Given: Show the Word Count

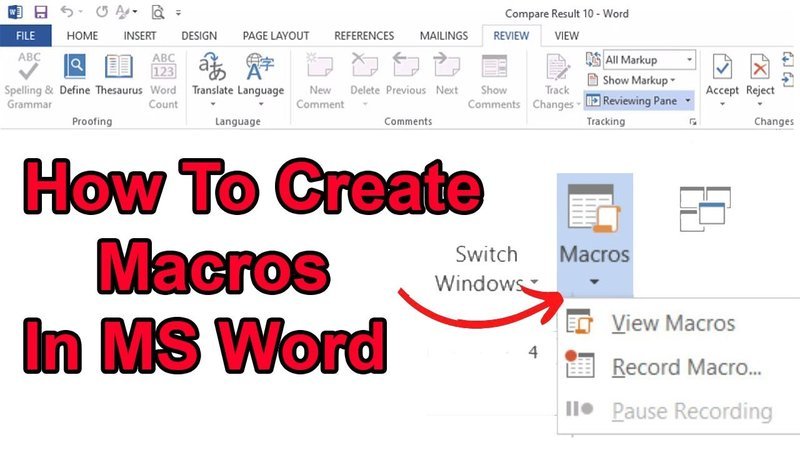Looking at the screenshot, I should pyautogui.click(x=163, y=81).
